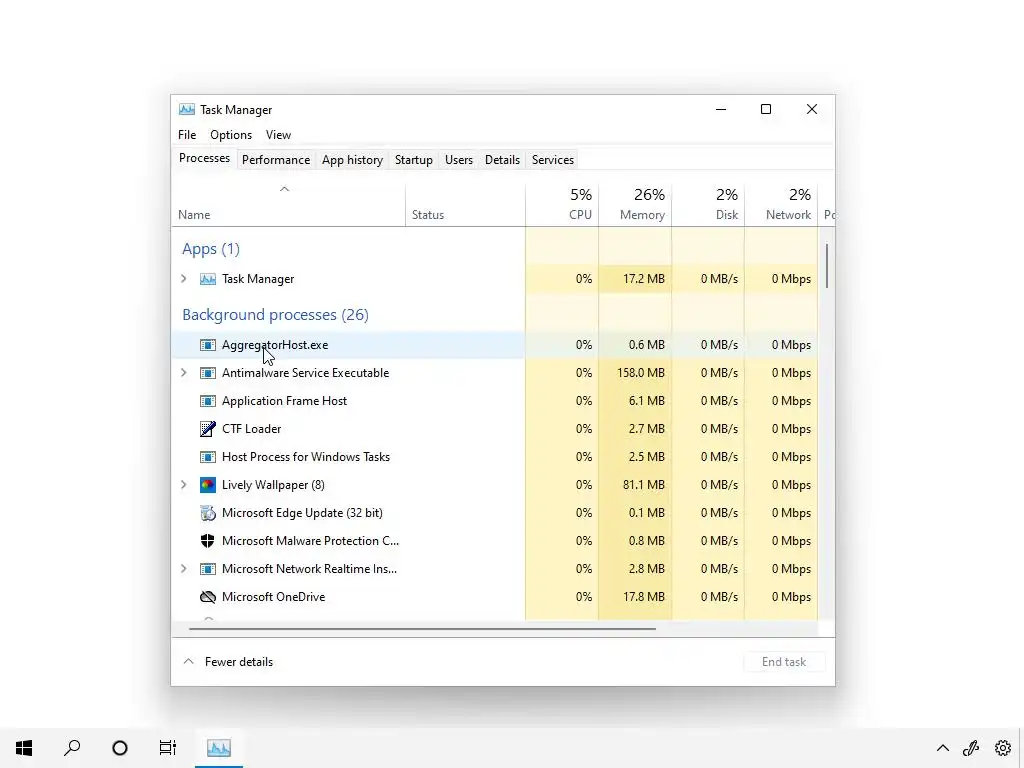Click the Microsoft OneDrive cloud icon

coord(208,597)
